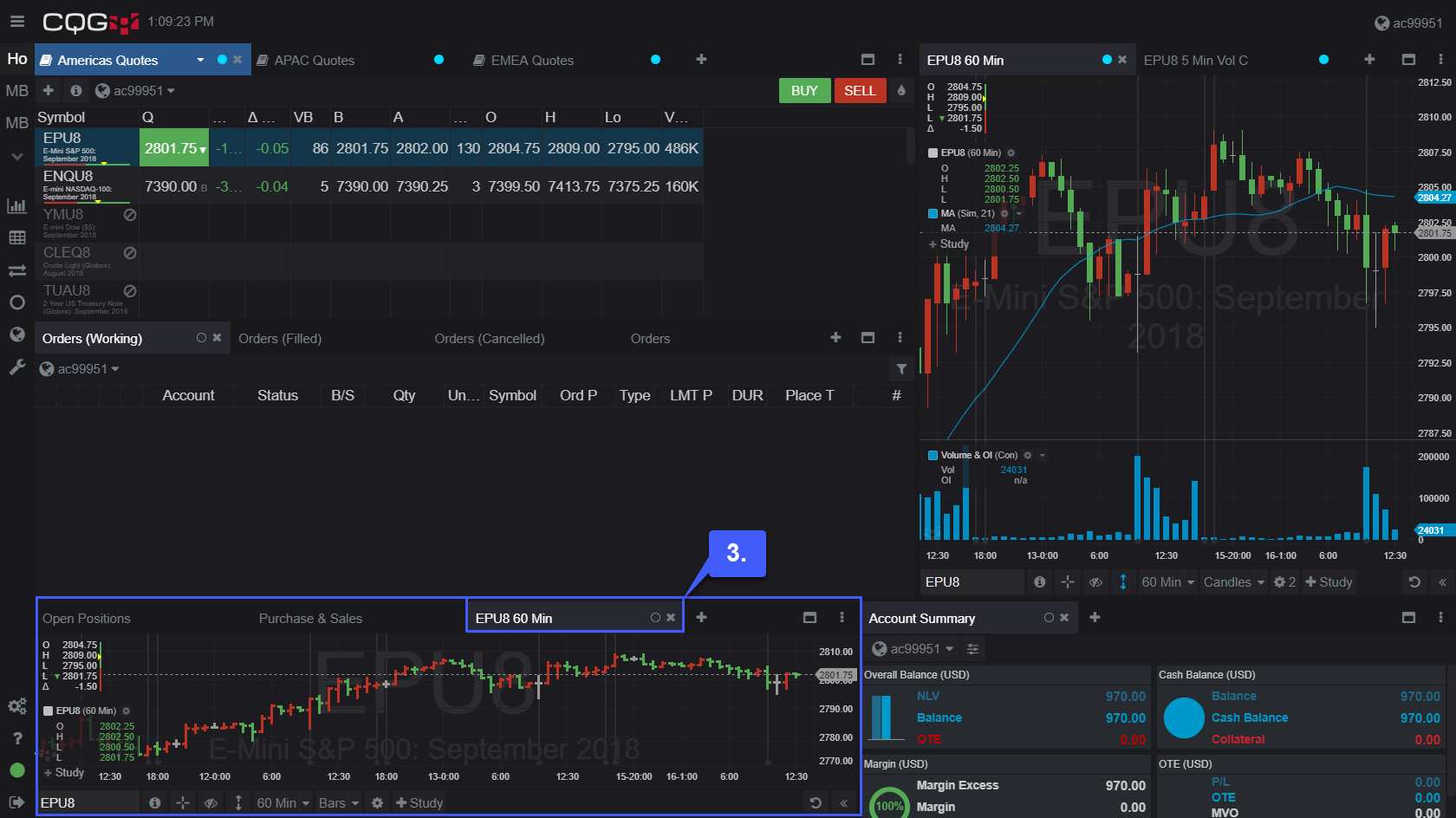Screen dimensions: 1456x818
Task: Click the sidebar logout icon
Action: click(16, 802)
